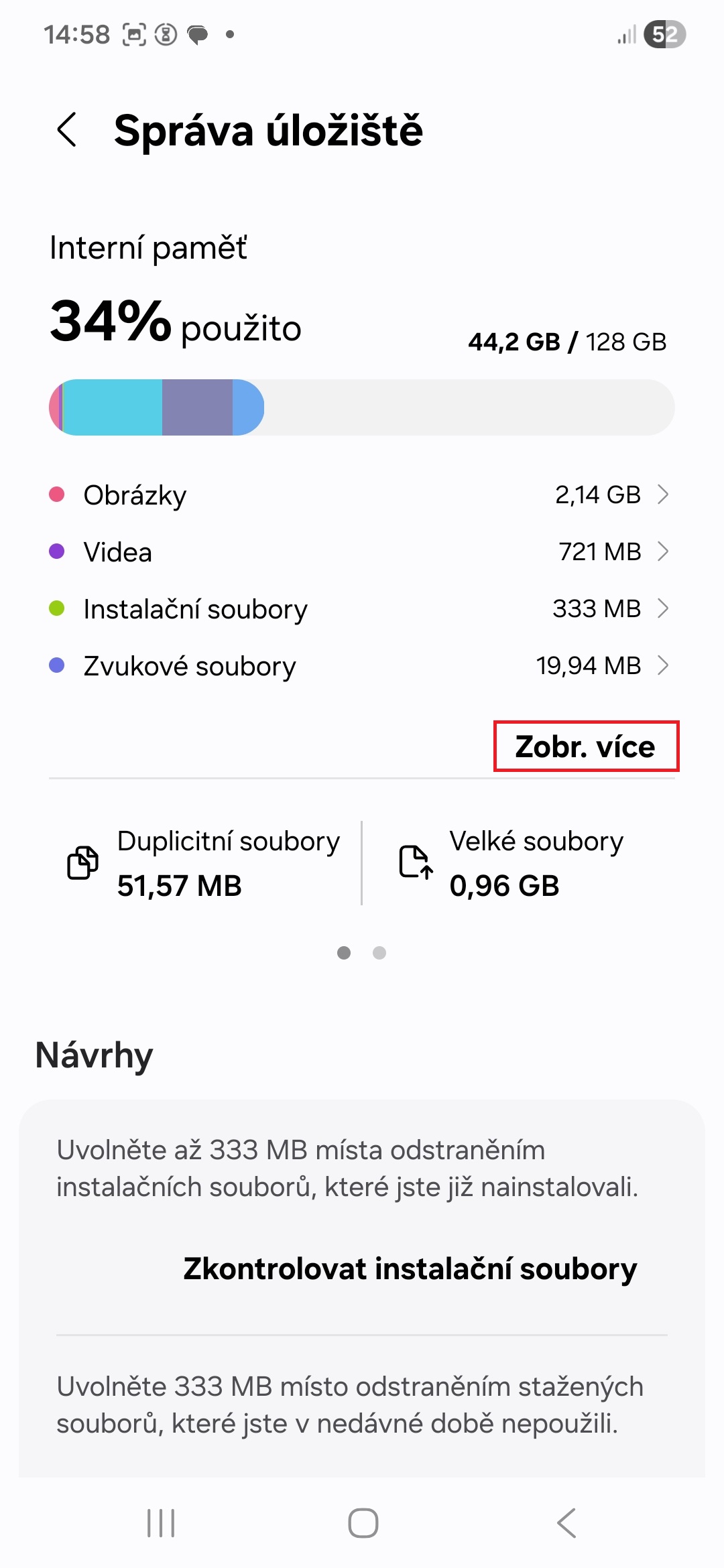This screenshot has width=724, height=1568.
Task: Expand the Zvukové soubory category
Action: [664, 665]
